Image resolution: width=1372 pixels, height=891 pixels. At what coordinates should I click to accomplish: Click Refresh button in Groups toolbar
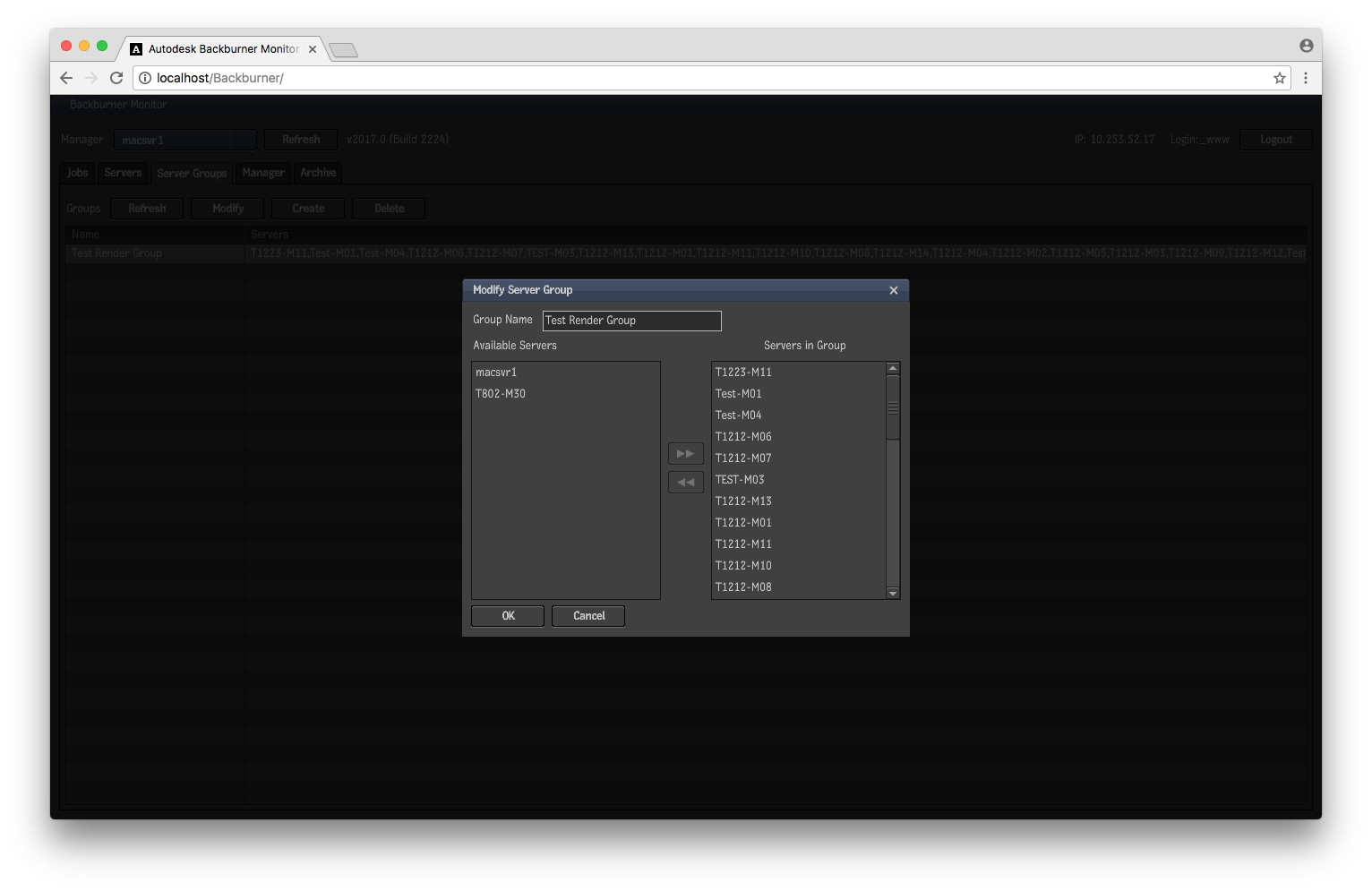[x=147, y=209]
